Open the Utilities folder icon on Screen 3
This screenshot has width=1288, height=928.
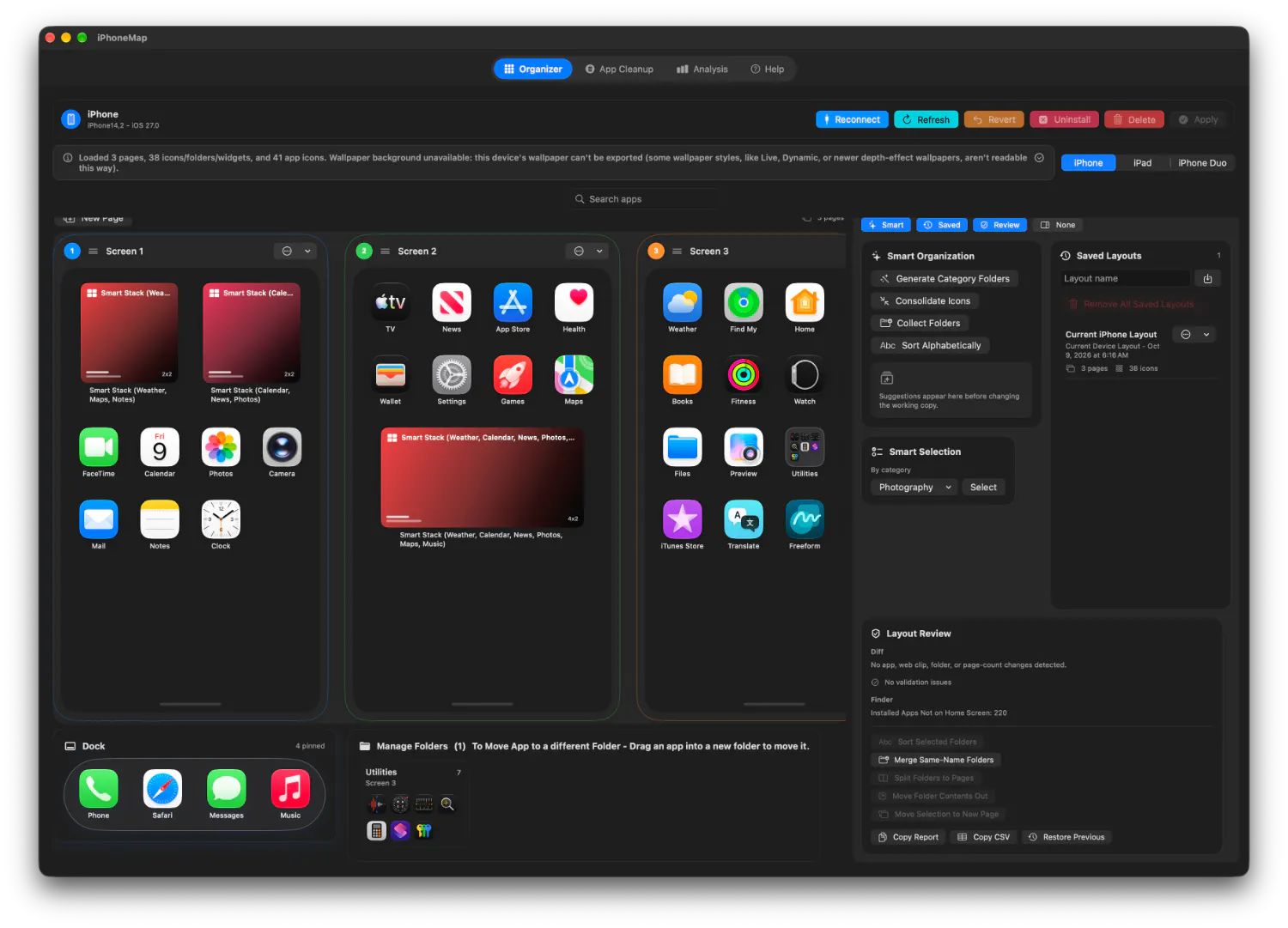(x=805, y=447)
